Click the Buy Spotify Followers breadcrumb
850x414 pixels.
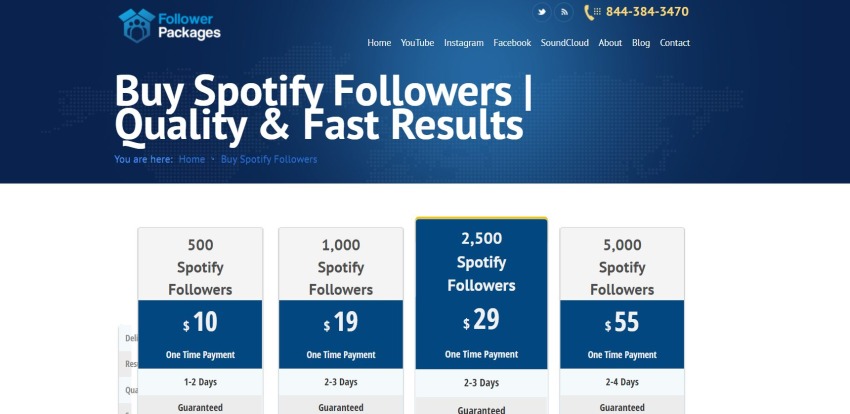click(269, 159)
